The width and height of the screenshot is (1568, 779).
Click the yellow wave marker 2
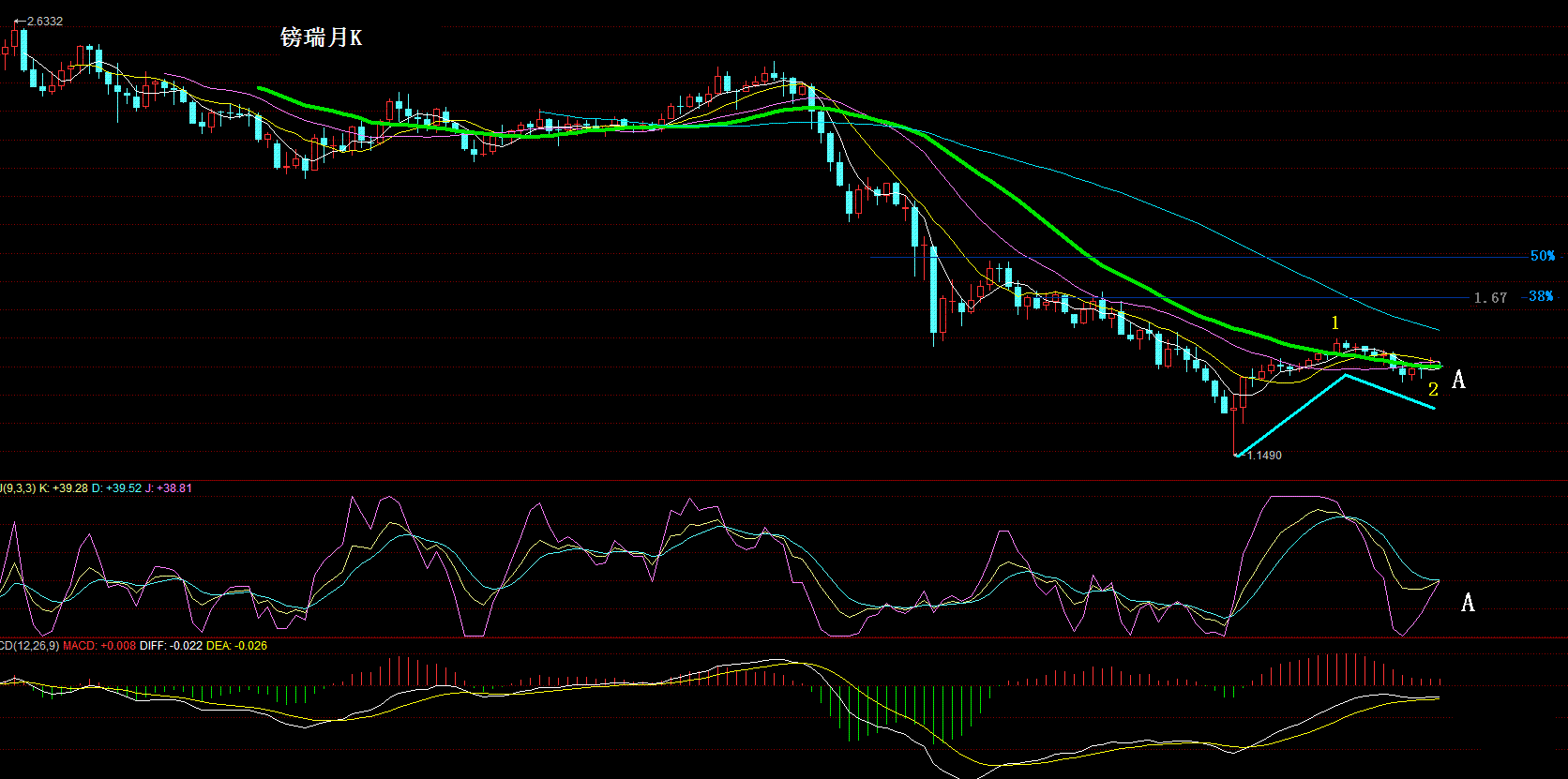pos(1433,390)
